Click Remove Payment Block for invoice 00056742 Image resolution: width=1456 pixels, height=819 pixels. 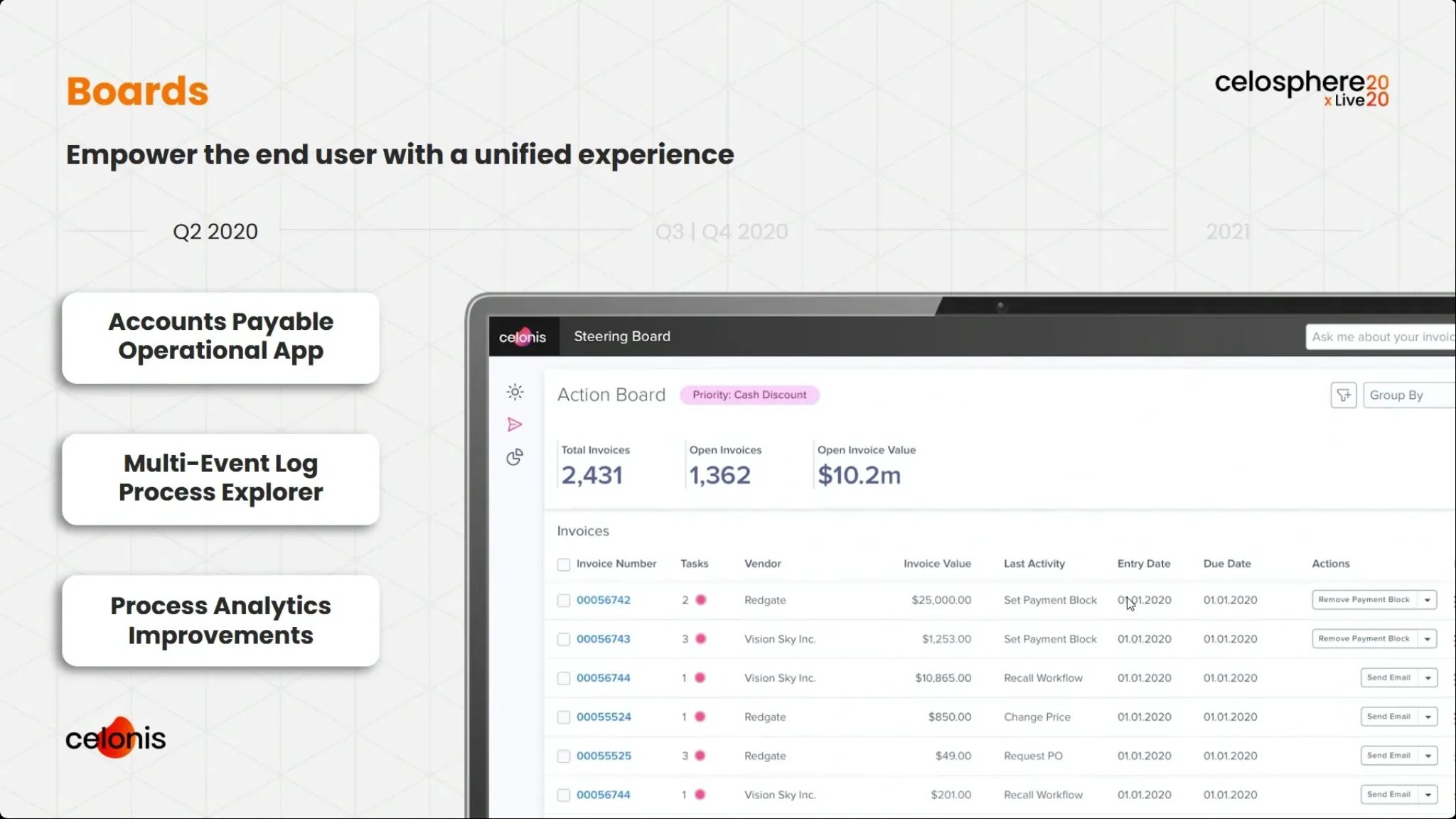(x=1364, y=600)
